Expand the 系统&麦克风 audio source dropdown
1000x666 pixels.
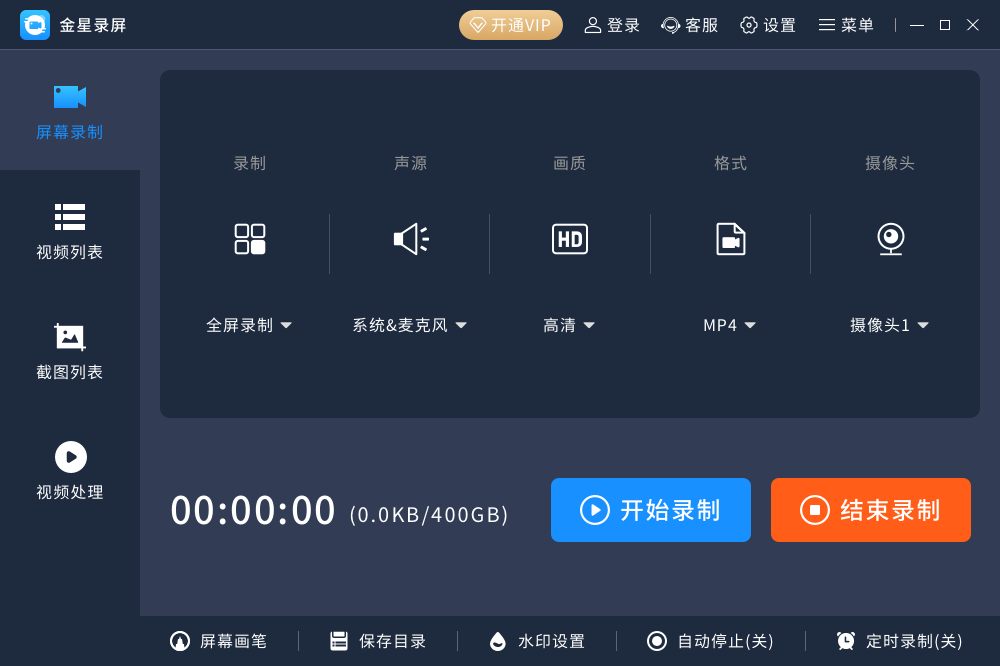410,325
